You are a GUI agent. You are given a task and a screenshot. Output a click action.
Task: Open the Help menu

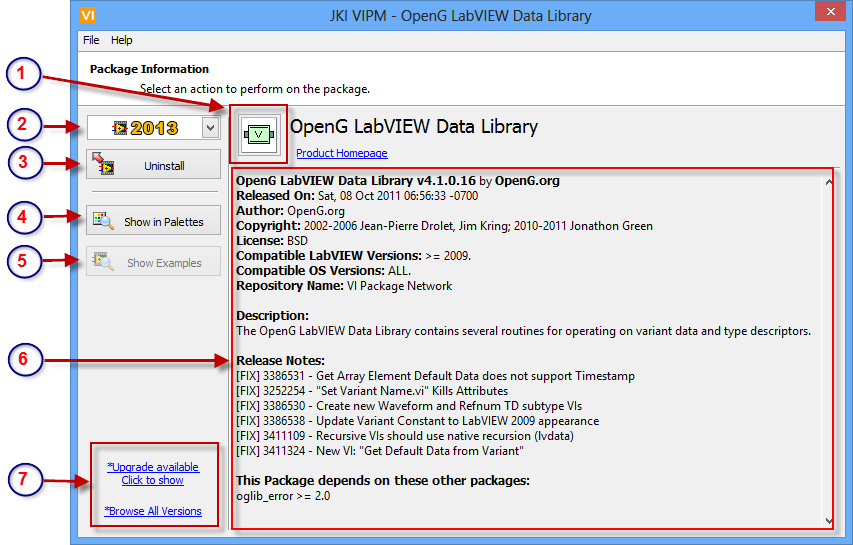[x=121, y=40]
